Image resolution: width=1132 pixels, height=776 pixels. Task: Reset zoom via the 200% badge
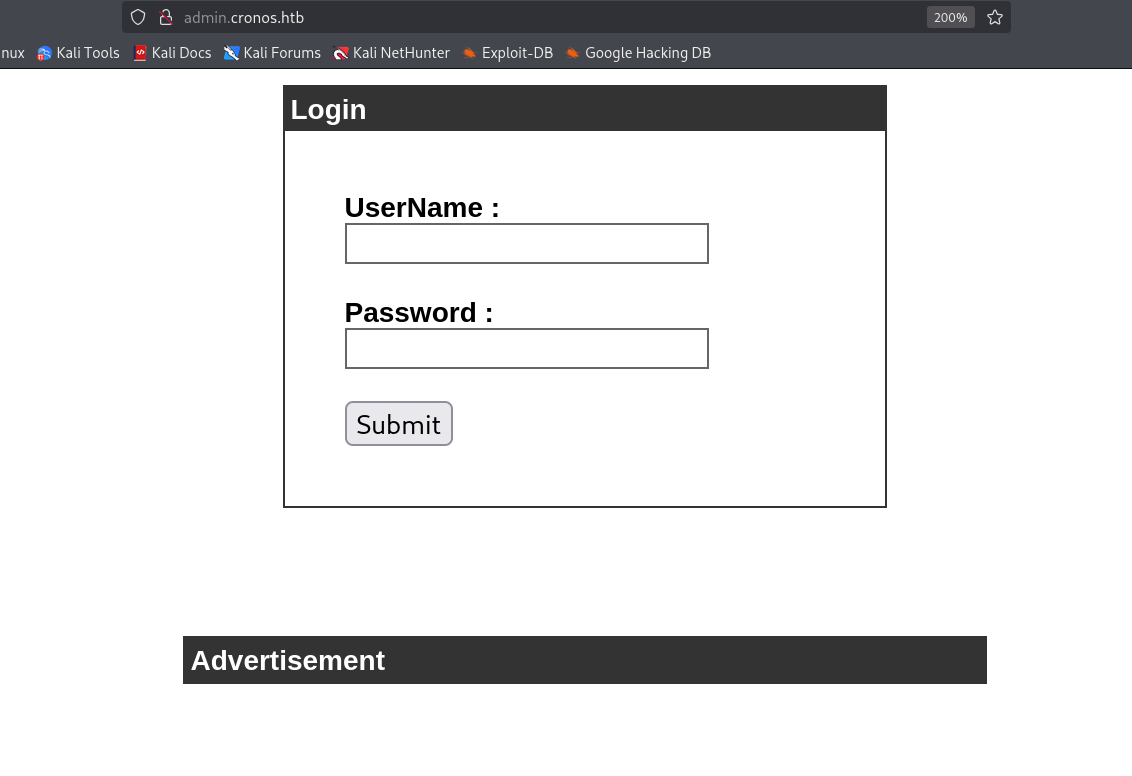point(950,17)
